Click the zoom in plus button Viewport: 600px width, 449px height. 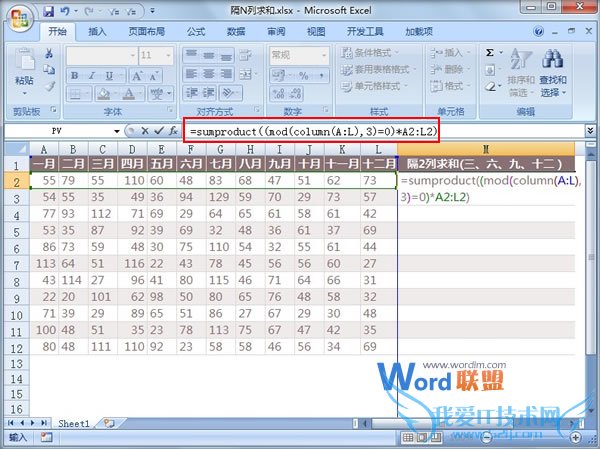576,437
